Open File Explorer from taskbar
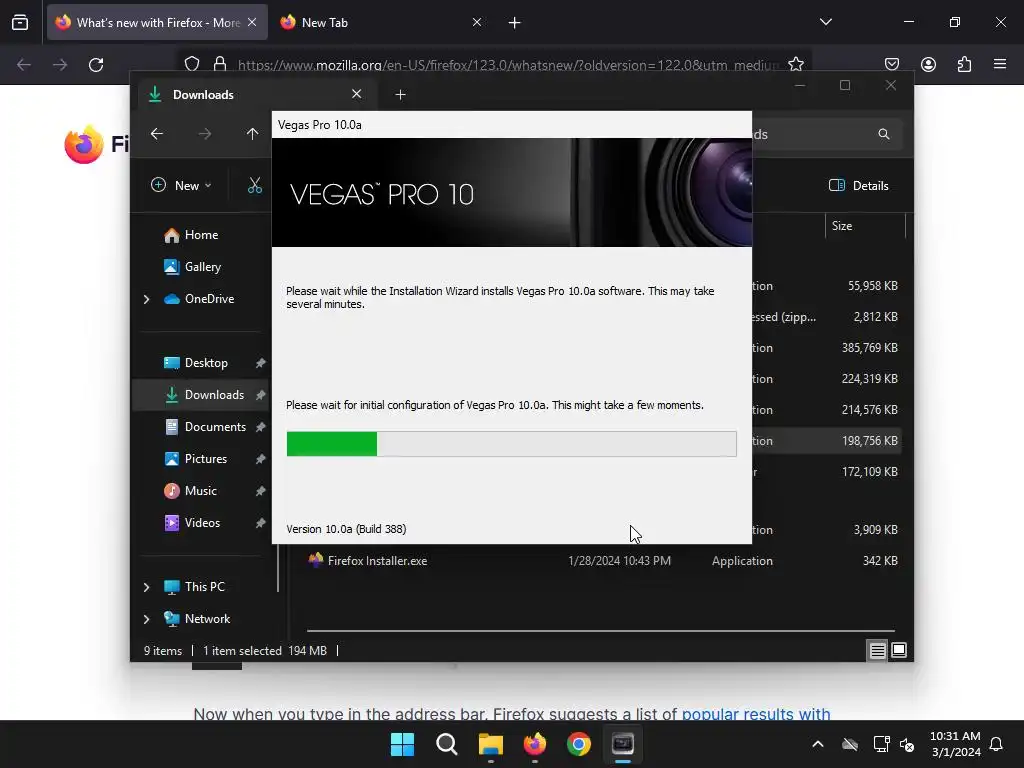Image resolution: width=1024 pixels, height=768 pixels. point(490,744)
